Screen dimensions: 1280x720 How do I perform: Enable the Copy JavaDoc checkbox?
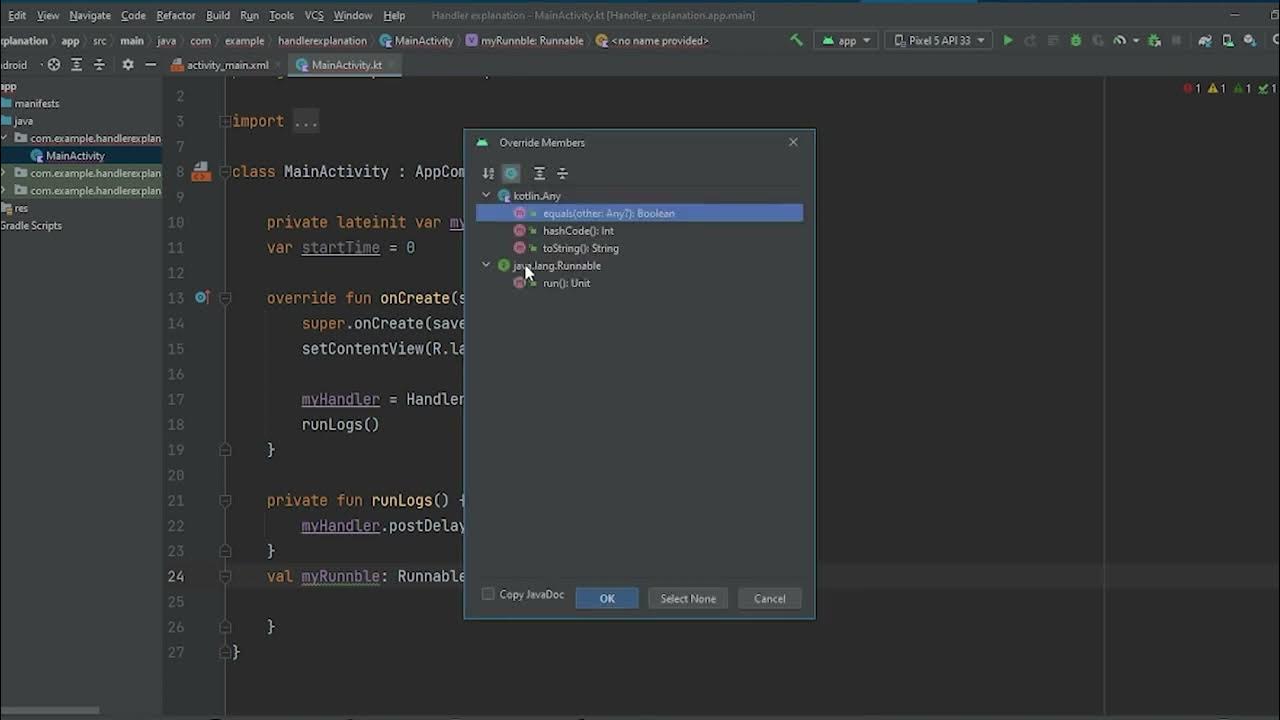tap(488, 594)
